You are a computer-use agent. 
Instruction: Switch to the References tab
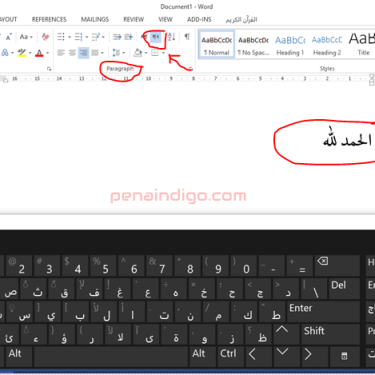[49, 19]
